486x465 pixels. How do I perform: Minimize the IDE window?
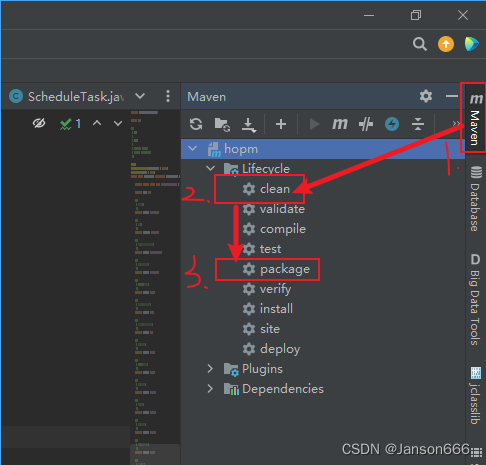pos(369,15)
